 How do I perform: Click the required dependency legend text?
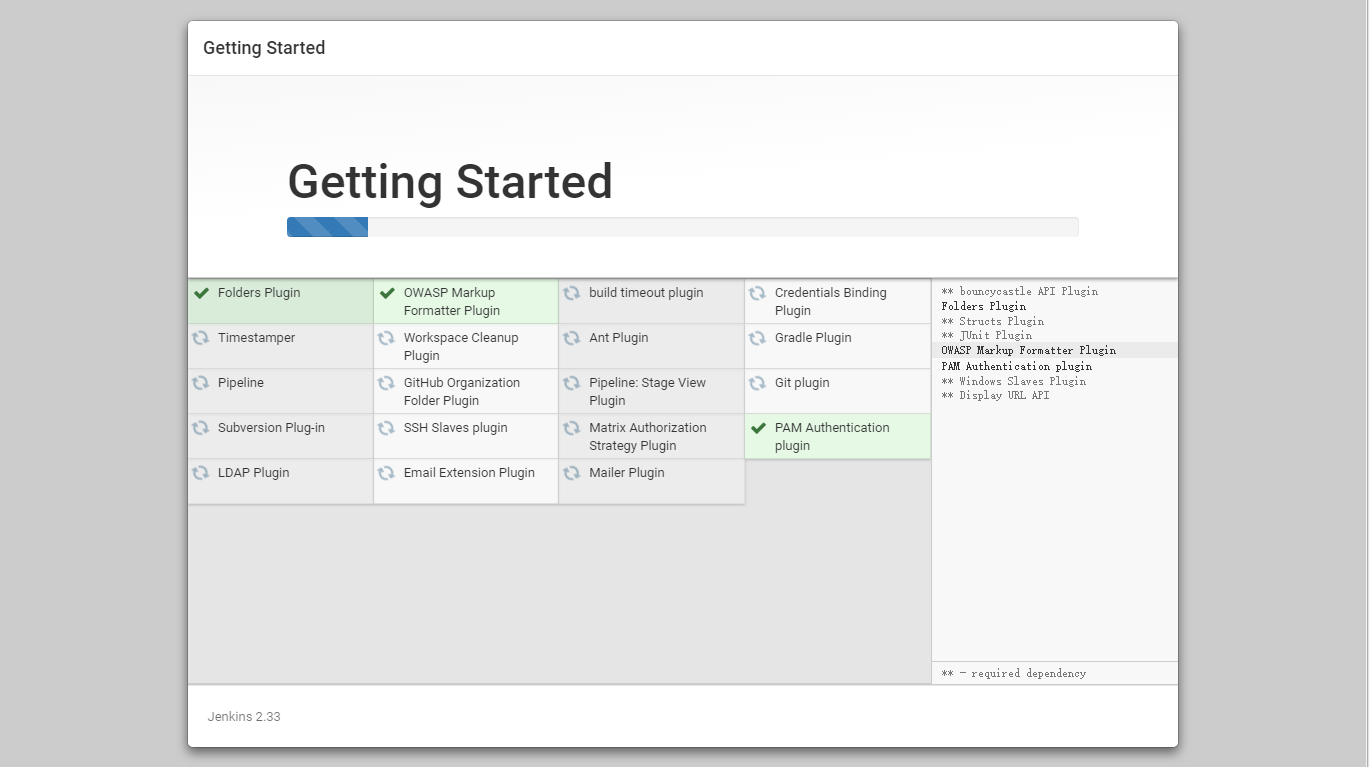(x=1013, y=673)
